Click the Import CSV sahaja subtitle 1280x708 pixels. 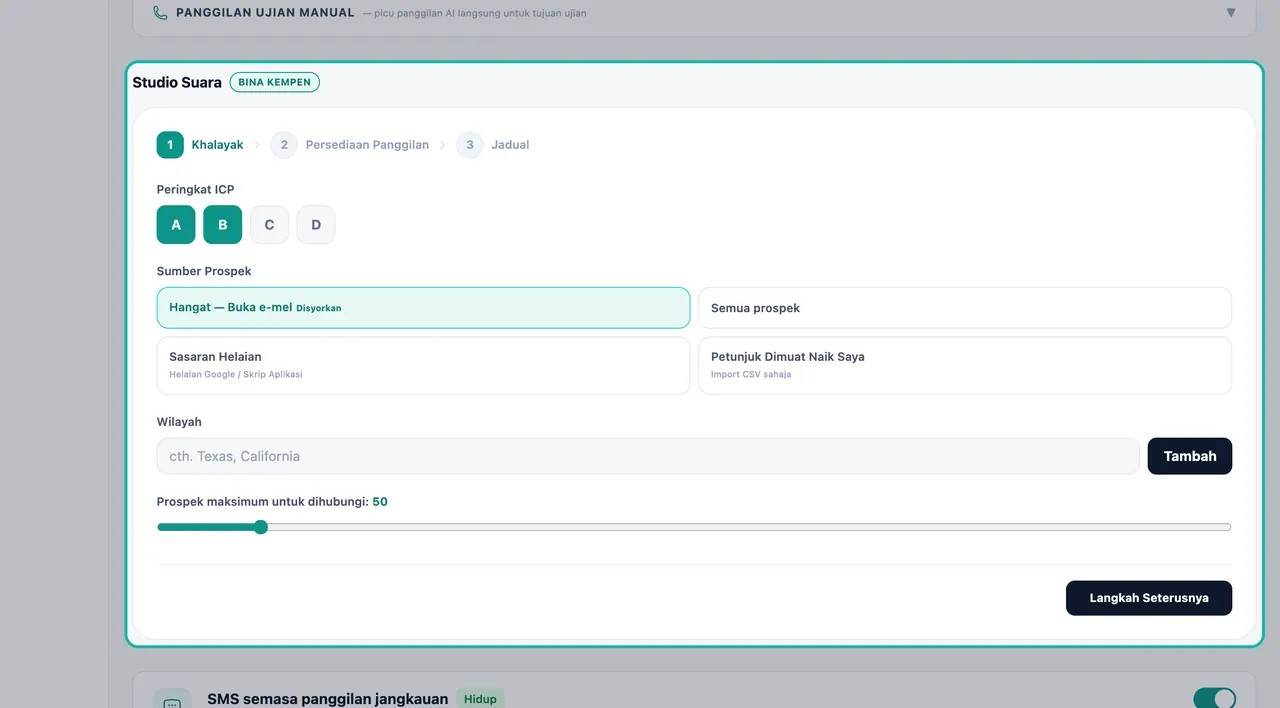[x=751, y=375]
